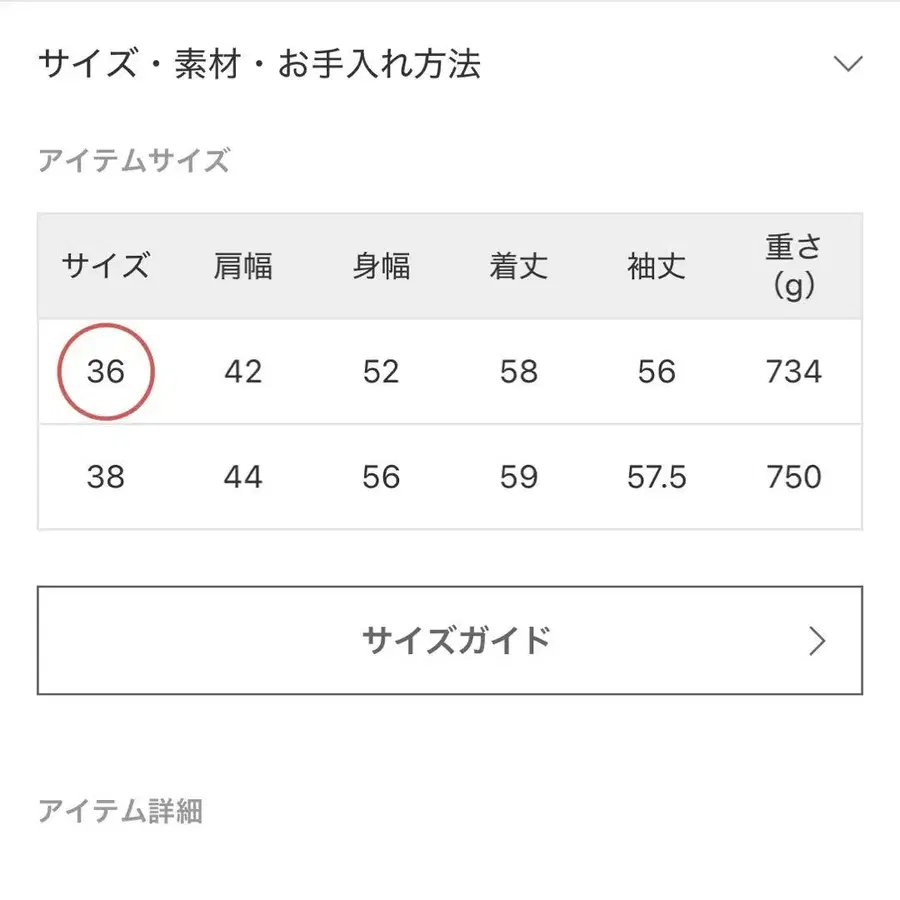Screen dimensions: 900x900
Task: Click the 身幅 column header
Action: (381, 267)
